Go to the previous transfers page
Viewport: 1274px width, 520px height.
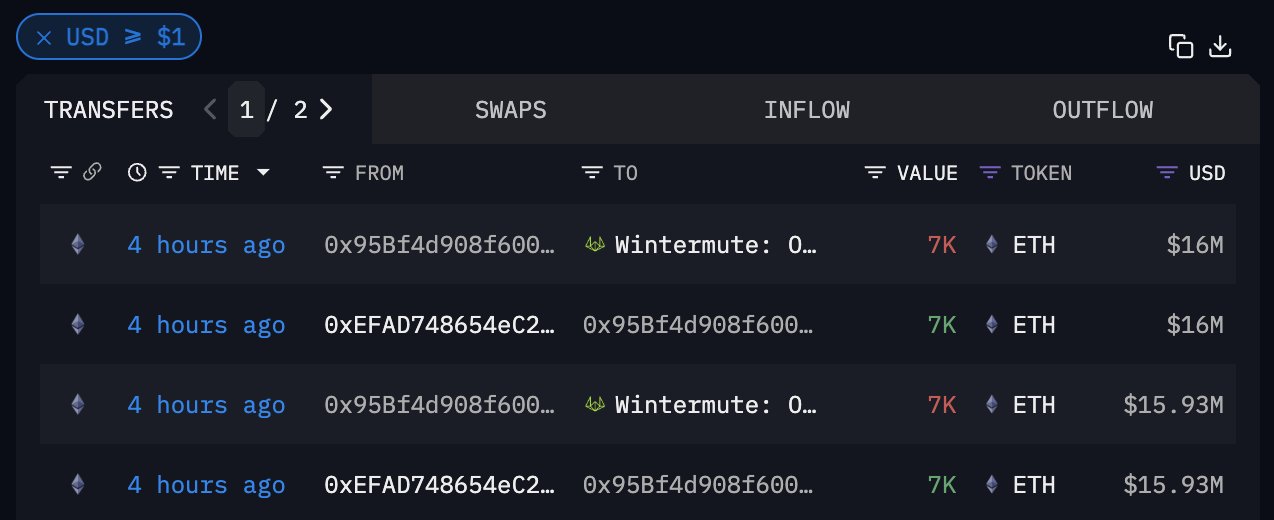pos(210,110)
